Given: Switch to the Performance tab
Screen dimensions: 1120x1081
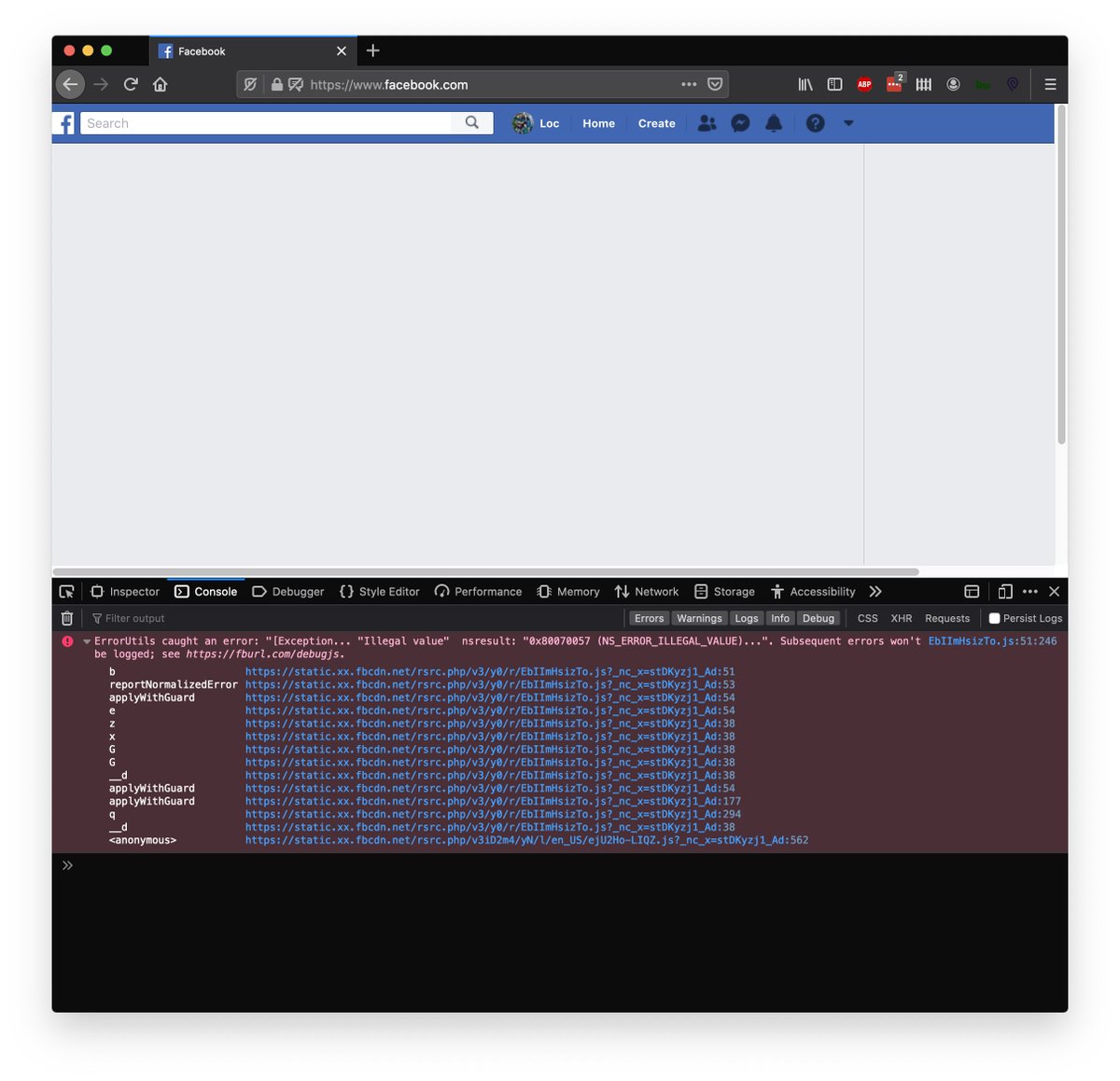Looking at the screenshot, I should click(x=478, y=592).
